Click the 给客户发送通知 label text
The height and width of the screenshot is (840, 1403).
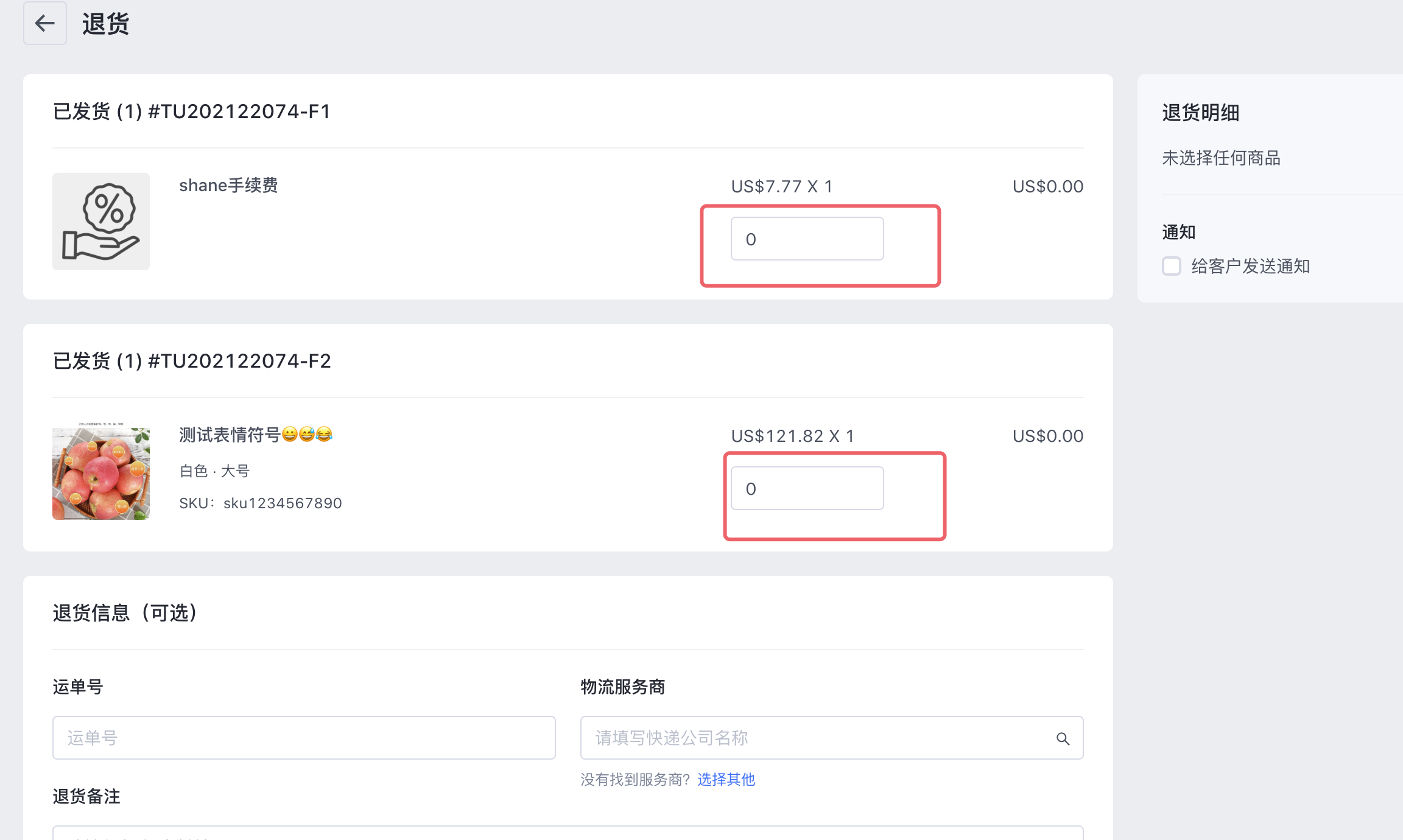1251,266
